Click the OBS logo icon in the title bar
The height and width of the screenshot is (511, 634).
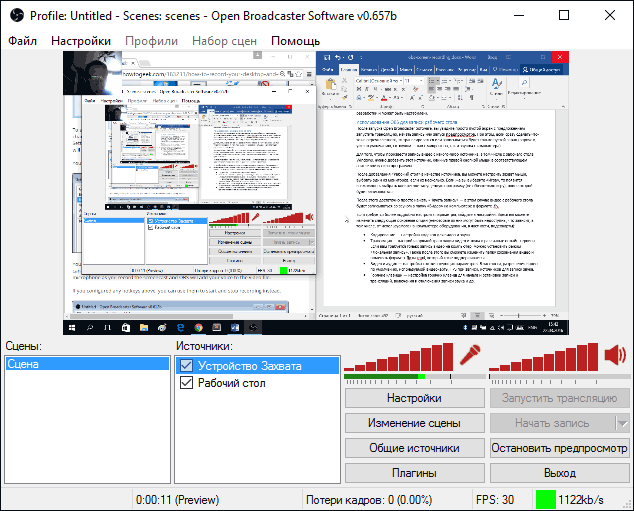[x=17, y=16]
